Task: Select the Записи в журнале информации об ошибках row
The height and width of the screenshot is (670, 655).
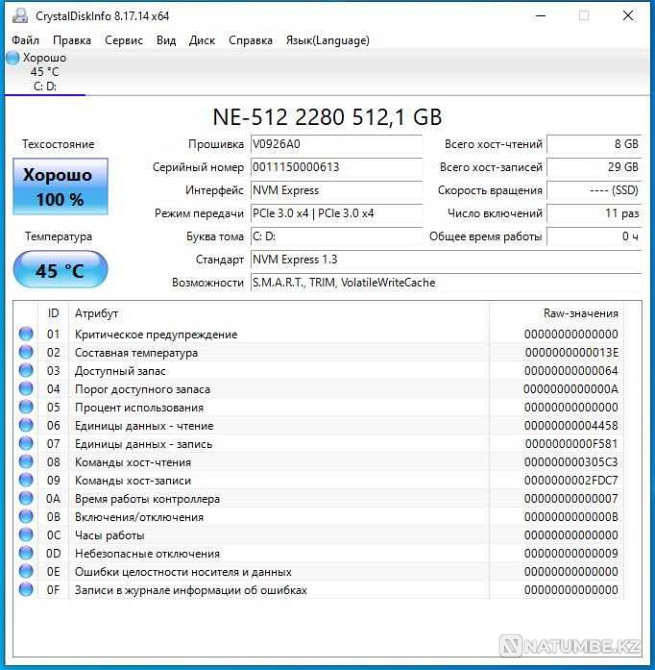Action: pyautogui.click(x=318, y=590)
